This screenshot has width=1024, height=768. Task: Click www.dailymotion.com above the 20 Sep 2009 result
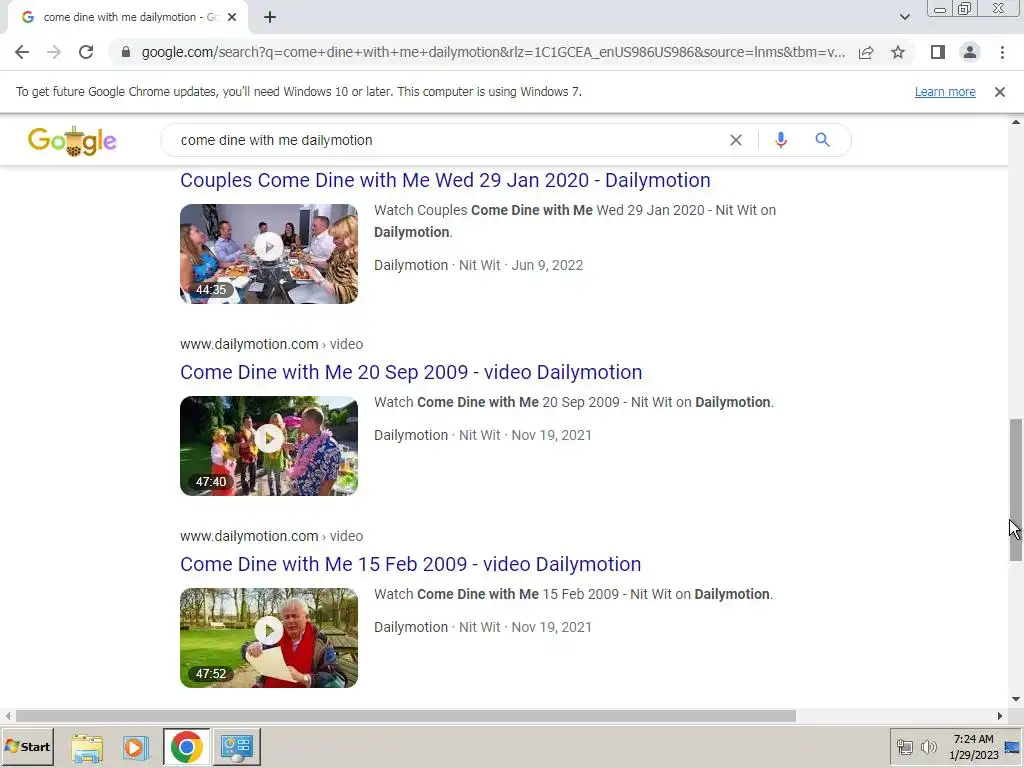pyautogui.click(x=249, y=344)
